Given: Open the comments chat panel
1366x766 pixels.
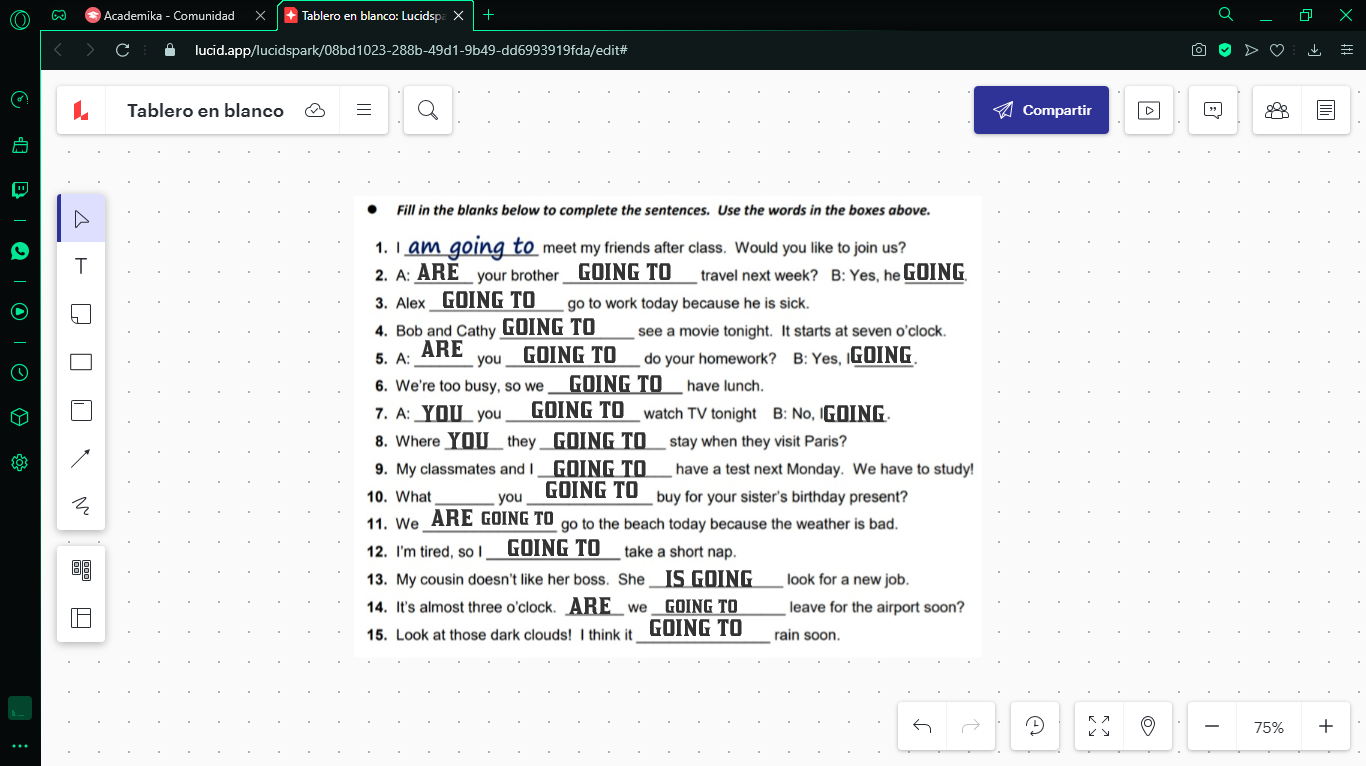Looking at the screenshot, I should tap(1213, 110).
